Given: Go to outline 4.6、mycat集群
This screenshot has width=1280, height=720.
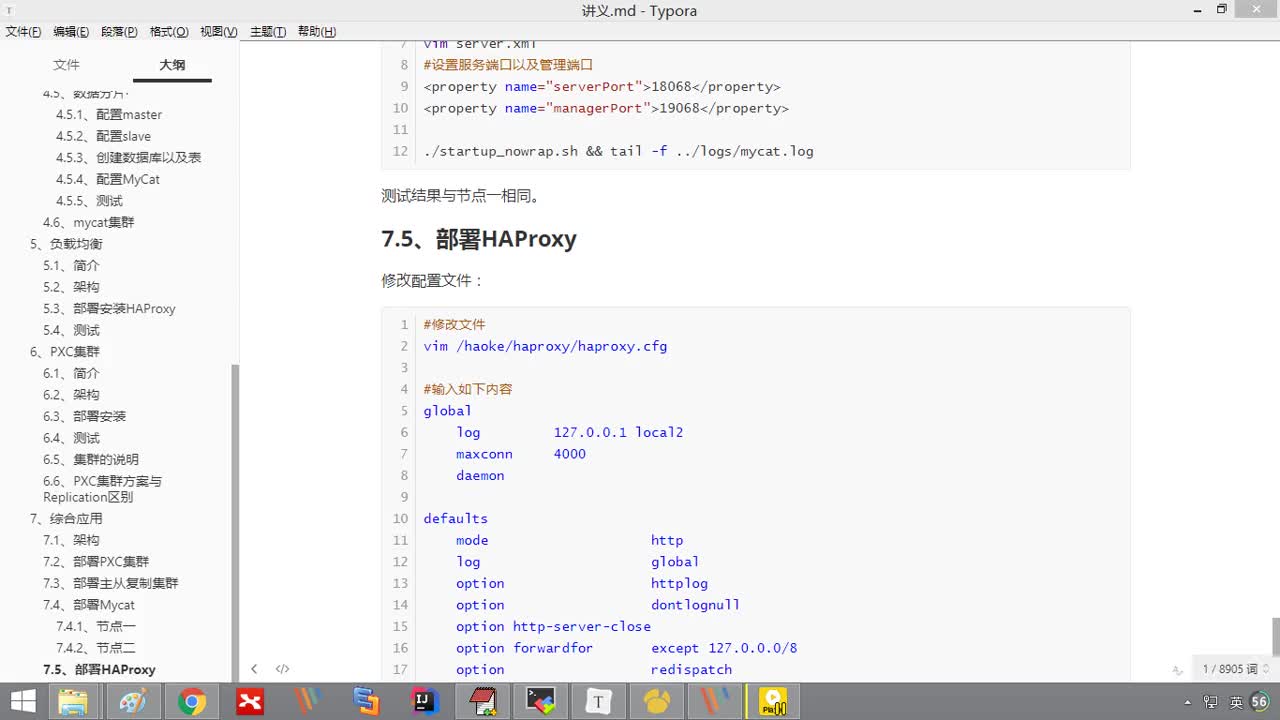Looking at the screenshot, I should coord(88,222).
